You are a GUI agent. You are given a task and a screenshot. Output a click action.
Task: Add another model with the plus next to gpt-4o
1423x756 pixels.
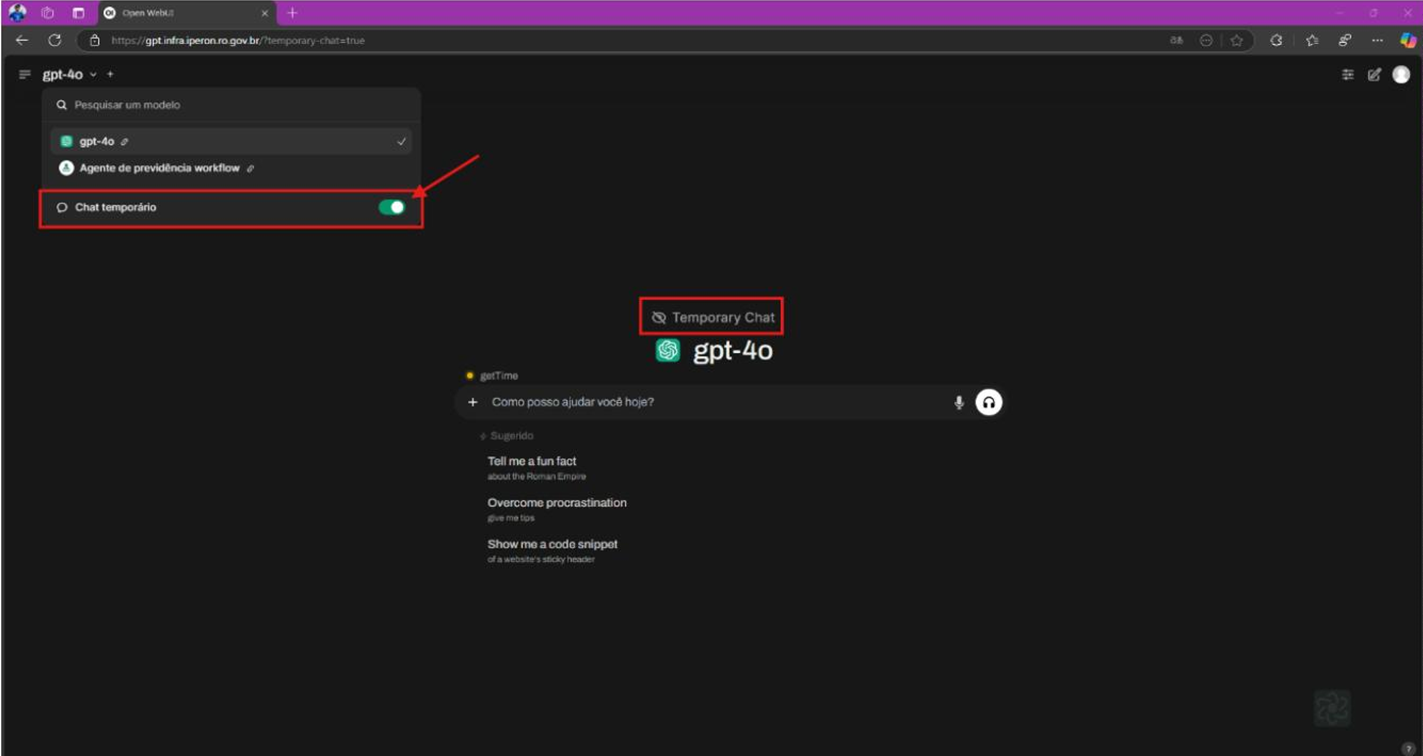pos(110,75)
